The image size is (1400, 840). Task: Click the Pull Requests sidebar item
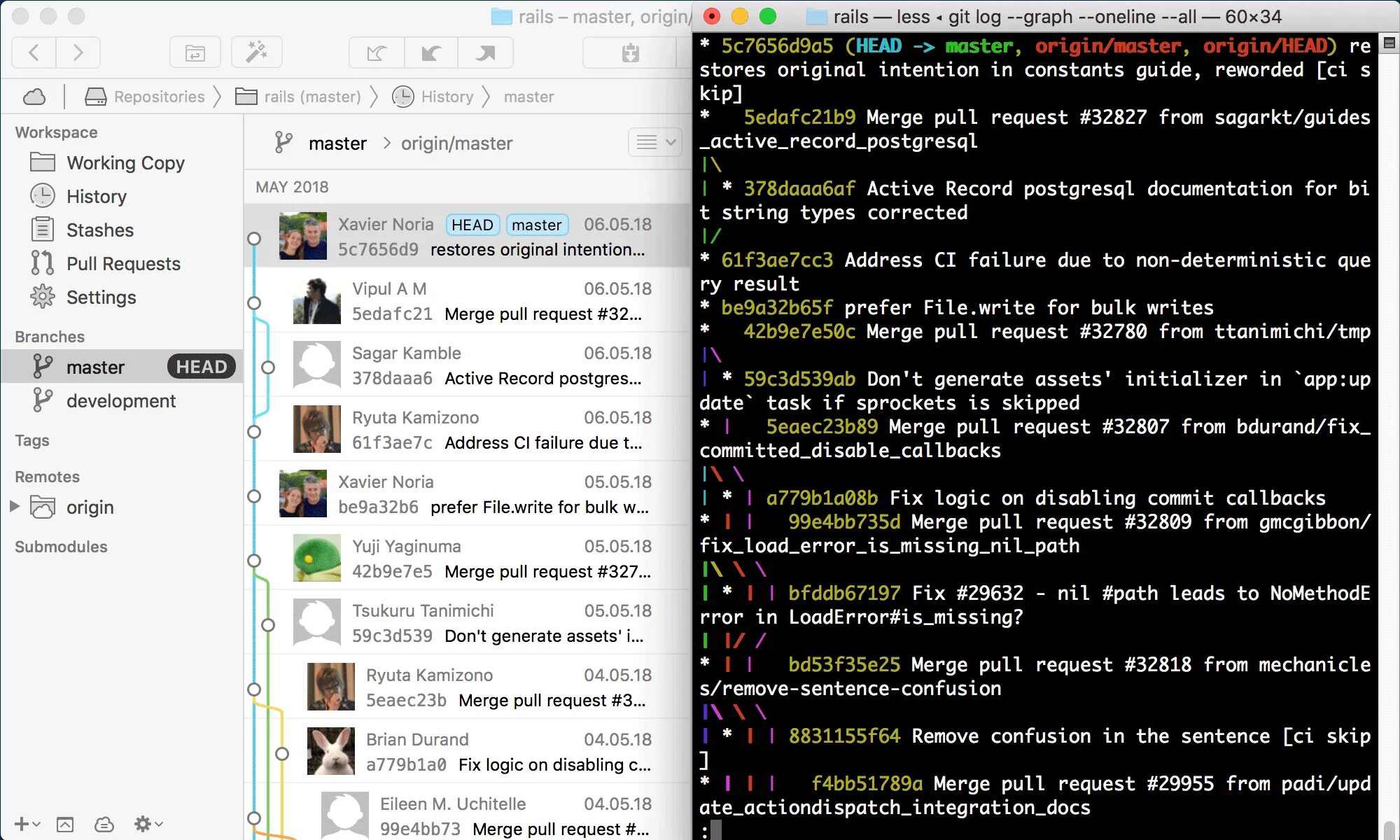click(x=123, y=263)
